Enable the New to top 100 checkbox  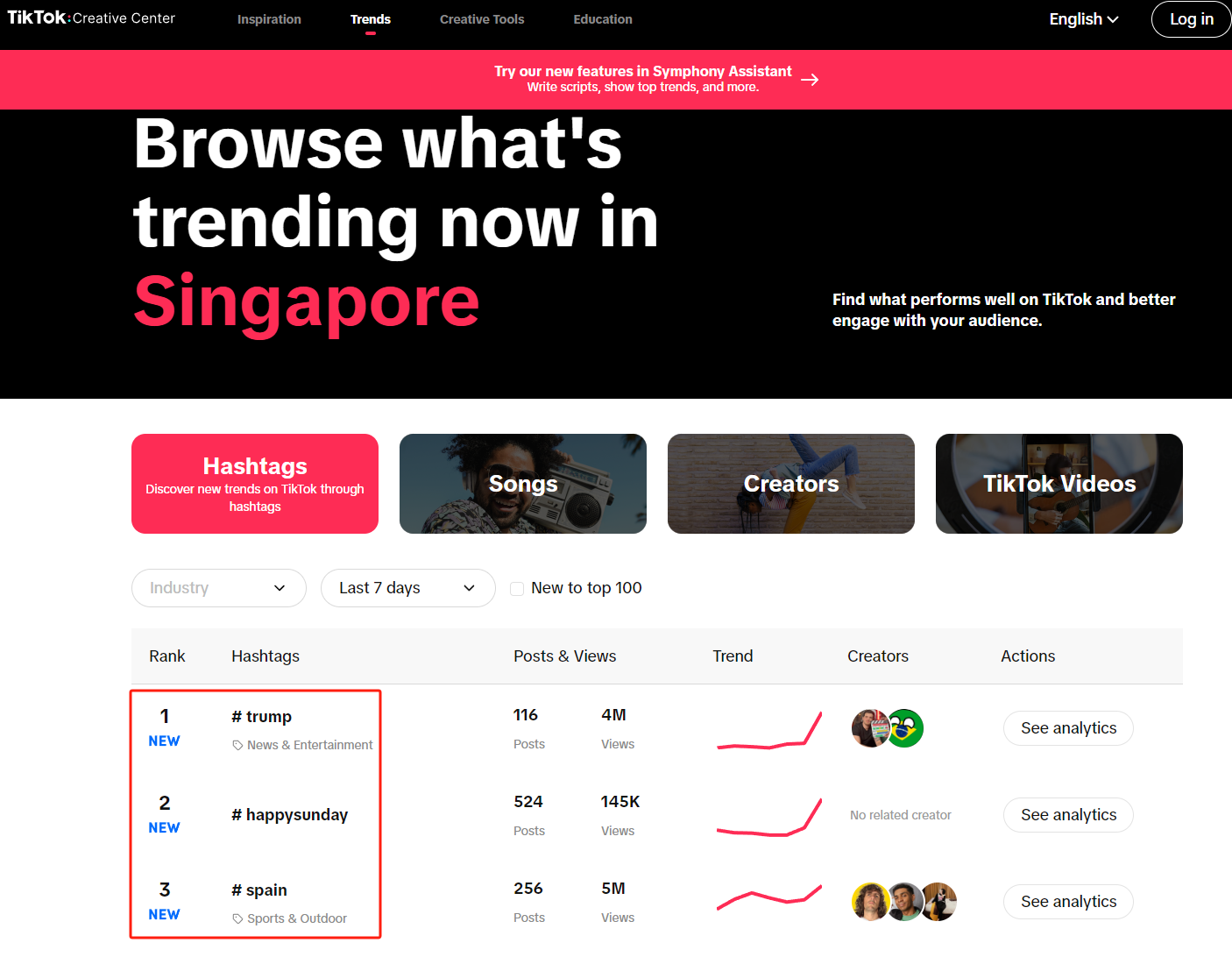[x=517, y=589]
